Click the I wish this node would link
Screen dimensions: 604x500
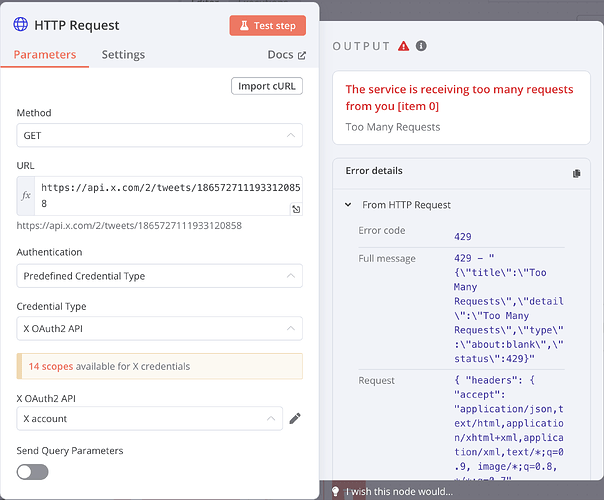coord(399,492)
